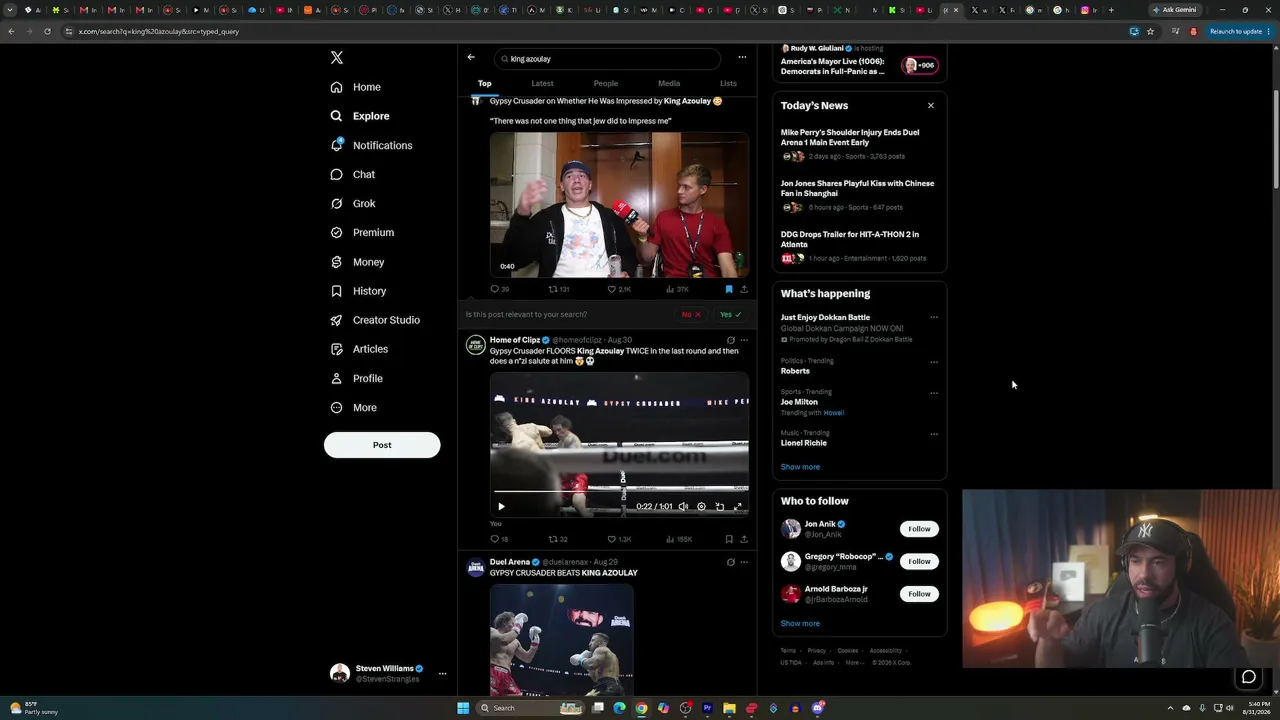Expand the More menu in the sidebar
This screenshot has height=720, width=1280.
click(354, 408)
